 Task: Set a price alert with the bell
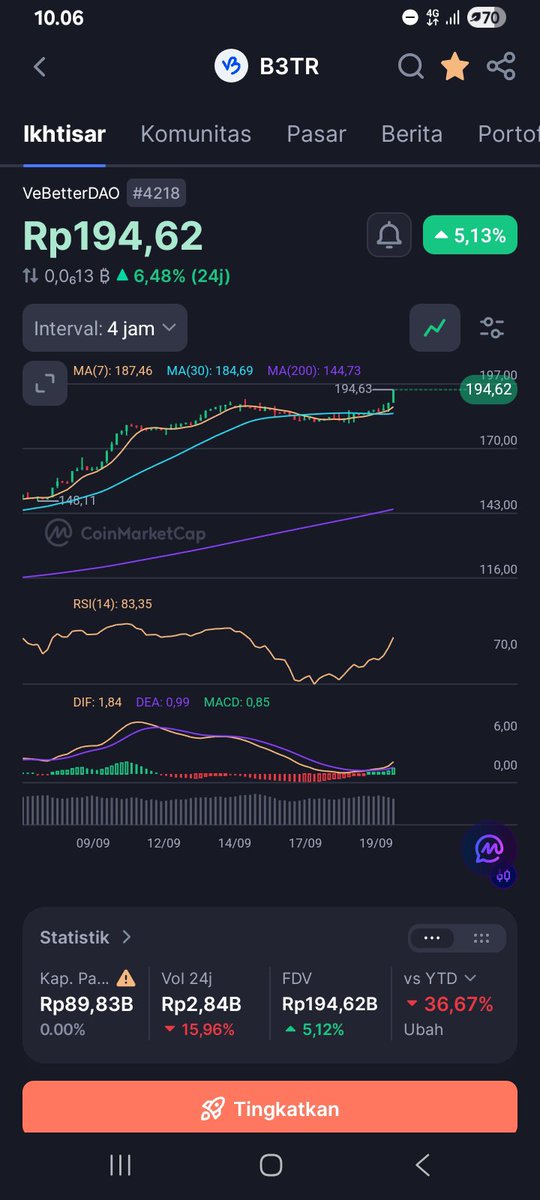[389, 236]
